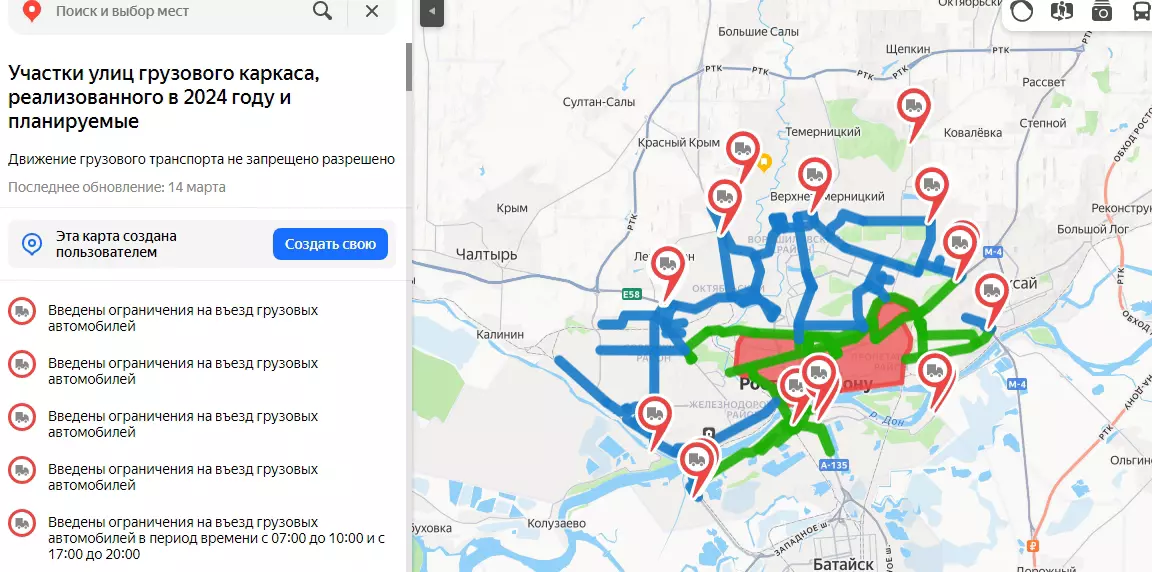
Task: Click the "Создать свою" button
Action: (330, 244)
